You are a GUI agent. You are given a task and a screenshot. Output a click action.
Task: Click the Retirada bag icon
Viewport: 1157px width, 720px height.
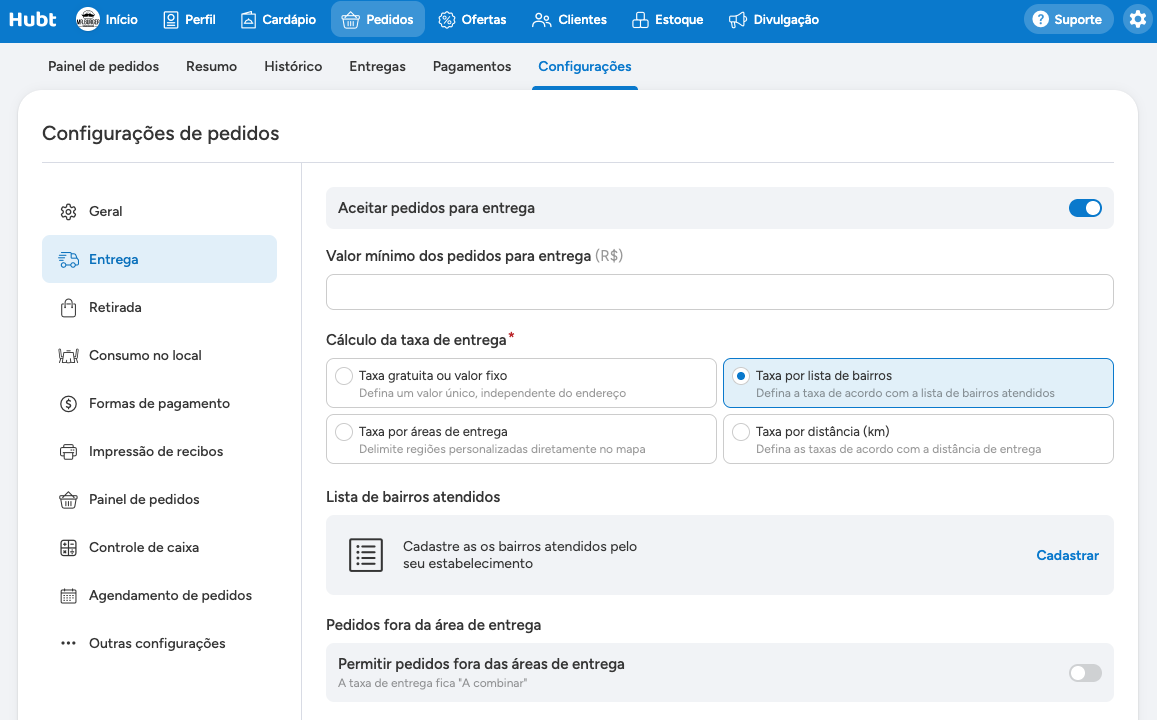69,308
